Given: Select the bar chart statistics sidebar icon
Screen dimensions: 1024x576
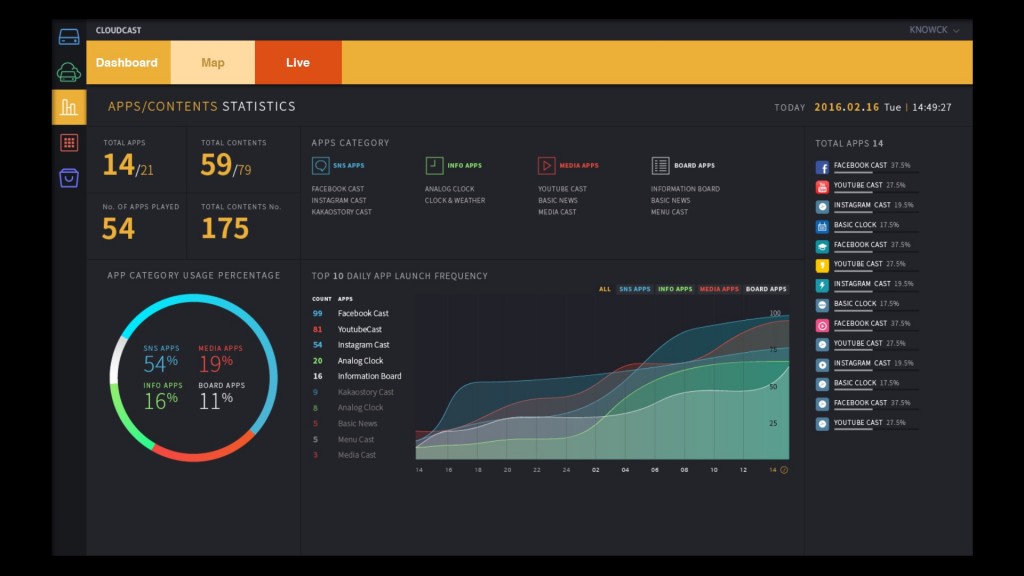Looking at the screenshot, I should click(69, 107).
